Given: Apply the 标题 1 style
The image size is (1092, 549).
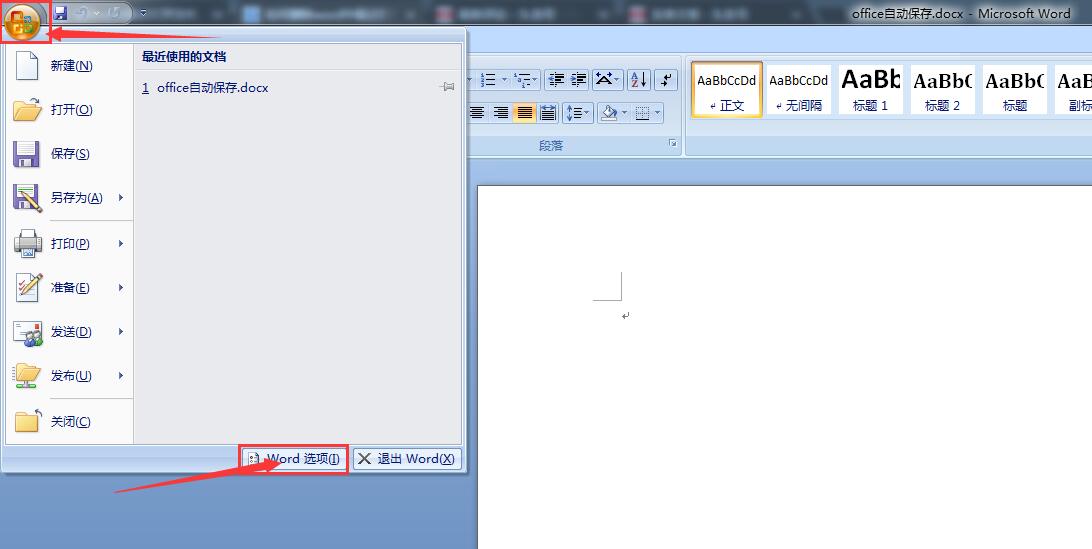Looking at the screenshot, I should coord(871,90).
